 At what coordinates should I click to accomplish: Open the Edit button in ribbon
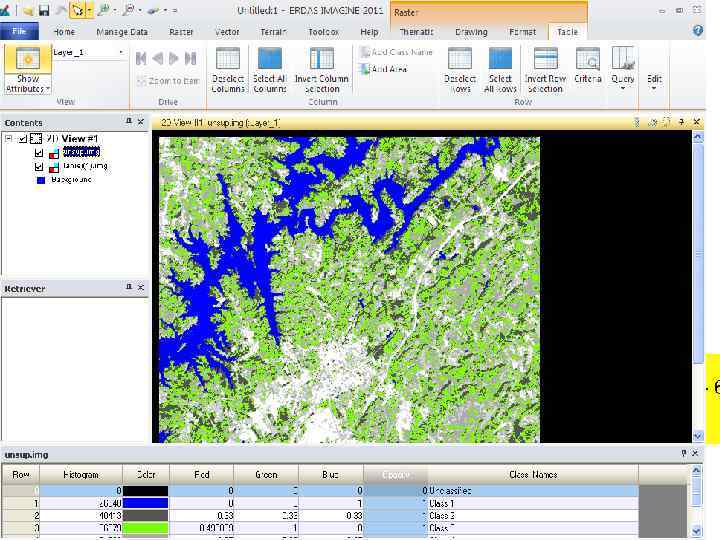(654, 78)
